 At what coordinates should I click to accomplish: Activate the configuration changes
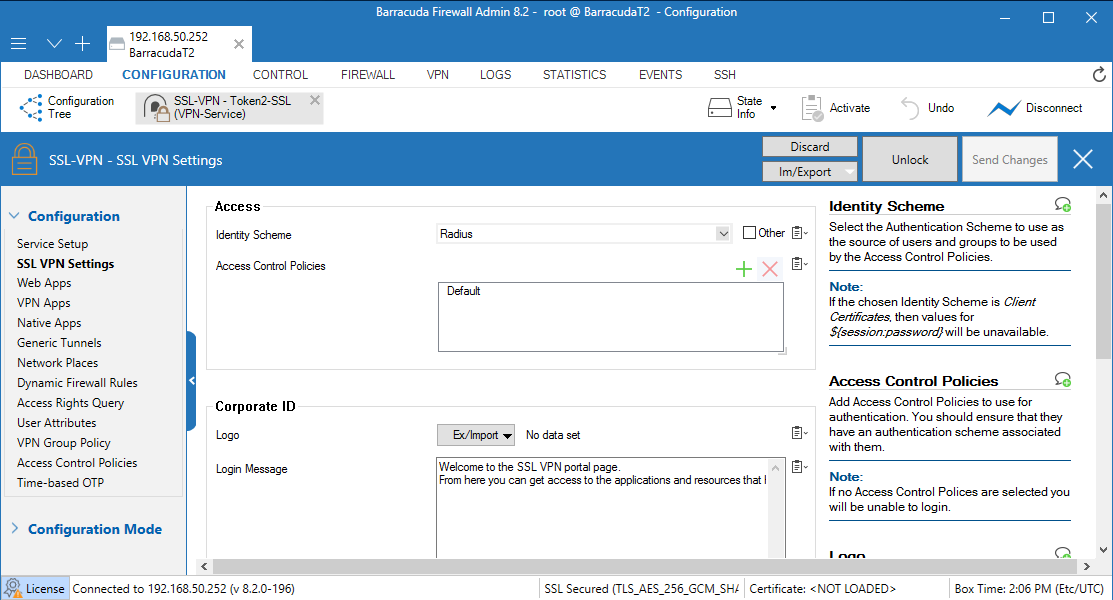[x=836, y=108]
